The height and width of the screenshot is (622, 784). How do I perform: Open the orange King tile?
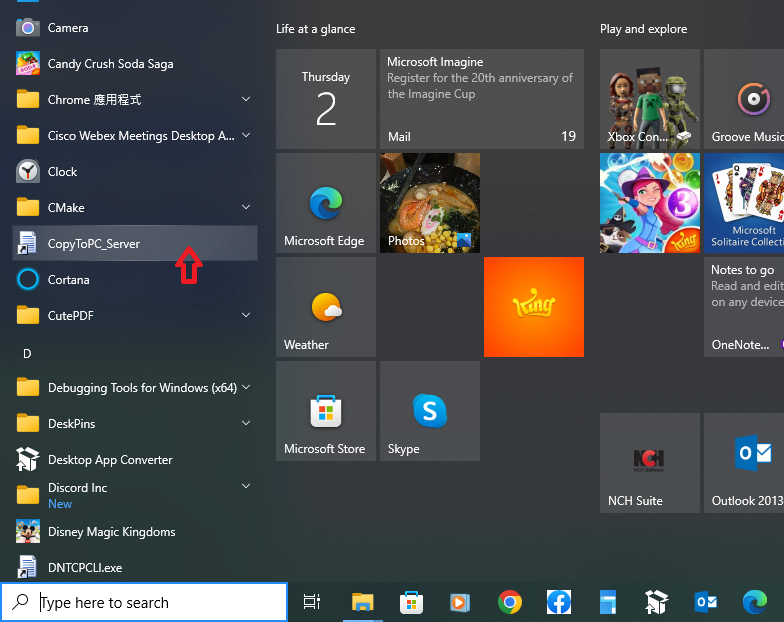[x=534, y=307]
